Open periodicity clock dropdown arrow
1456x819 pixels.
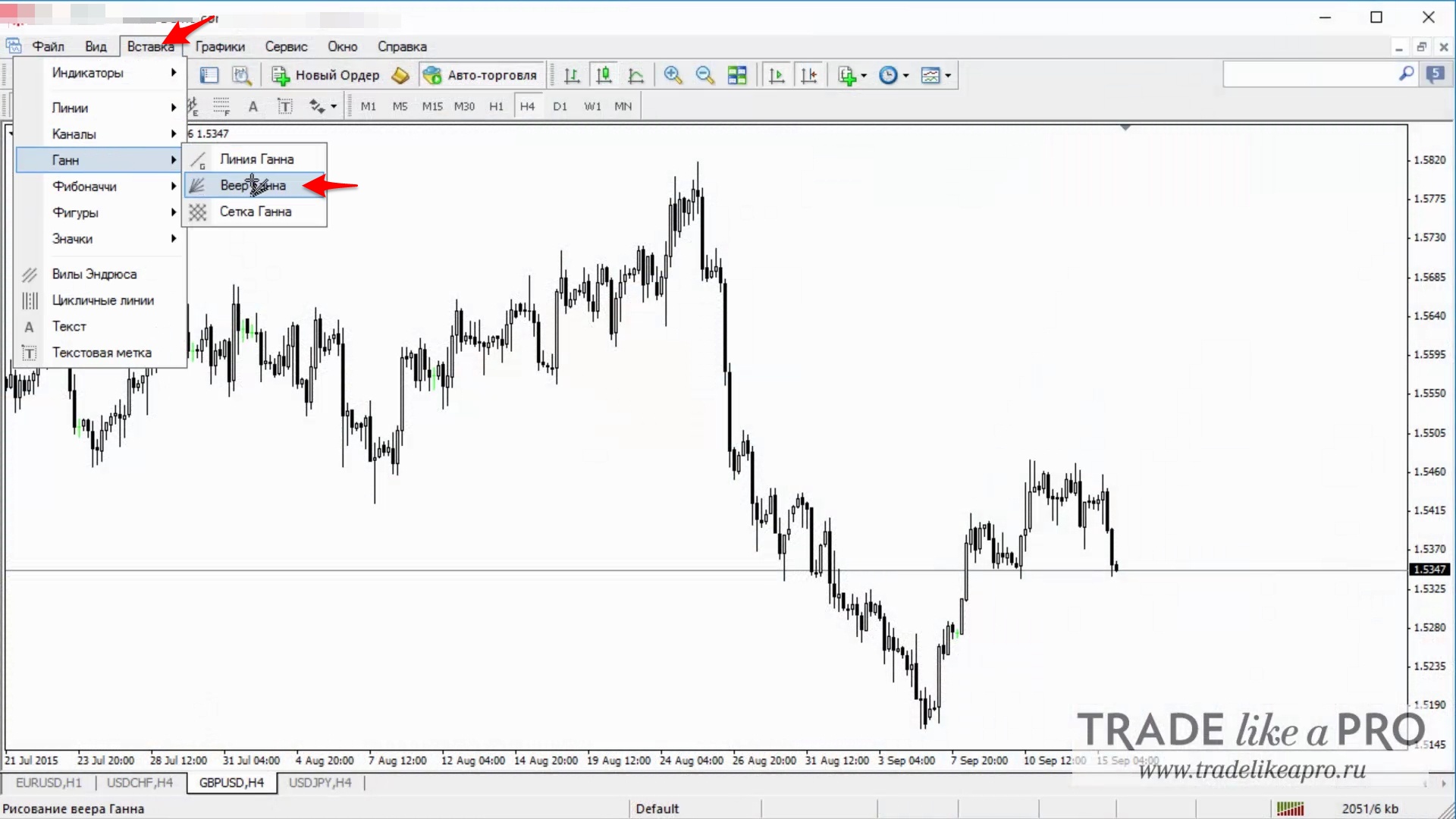[905, 76]
